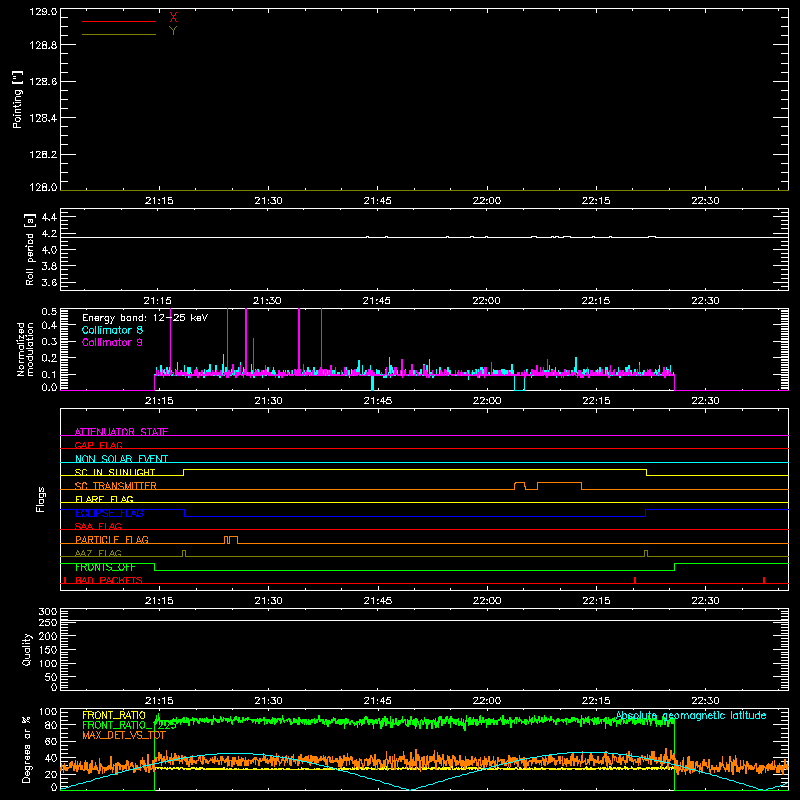Click the Quality axis title
Screen dimensions: 800x800
[x=27, y=649]
